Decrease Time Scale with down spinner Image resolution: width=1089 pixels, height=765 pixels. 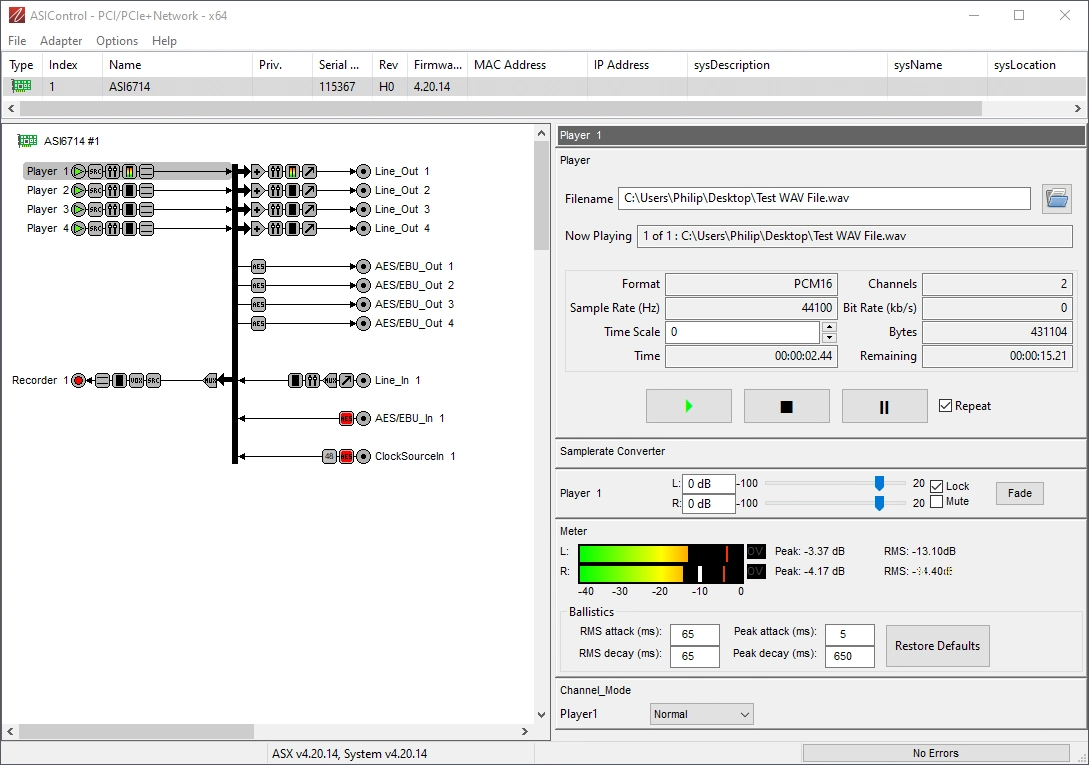829,338
